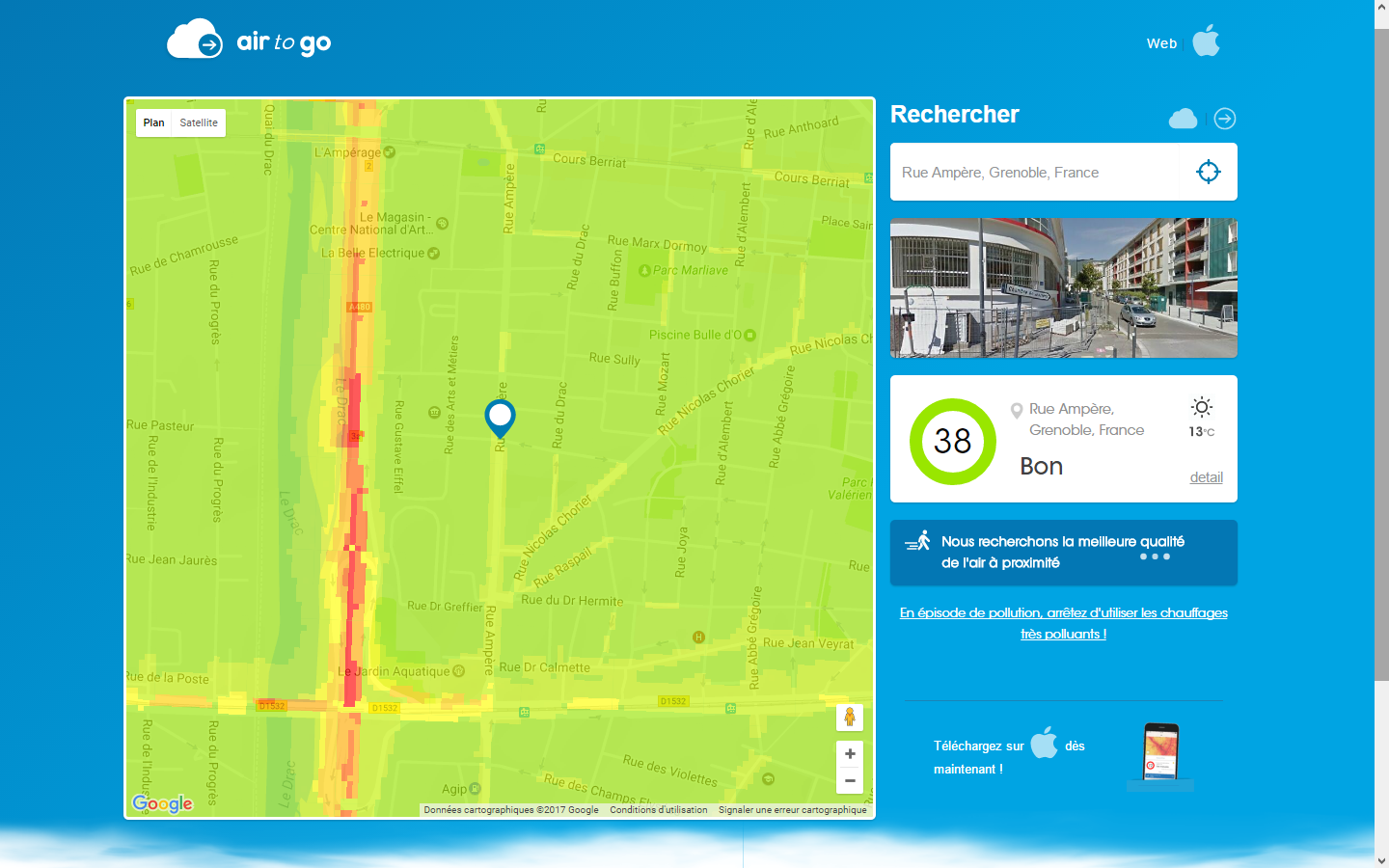The height and width of the screenshot is (868, 1389).
Task: Click the sunny weather icon
Action: tap(1201, 406)
